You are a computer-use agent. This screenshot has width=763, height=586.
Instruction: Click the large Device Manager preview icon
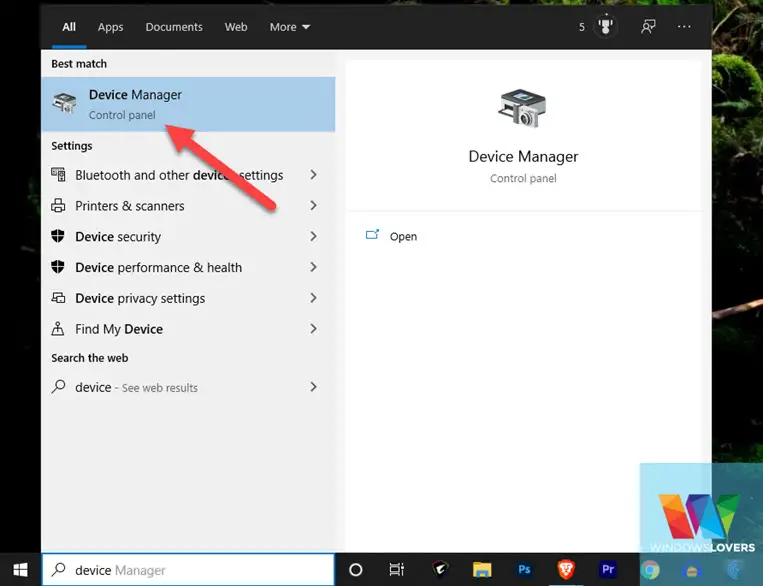[523, 109]
